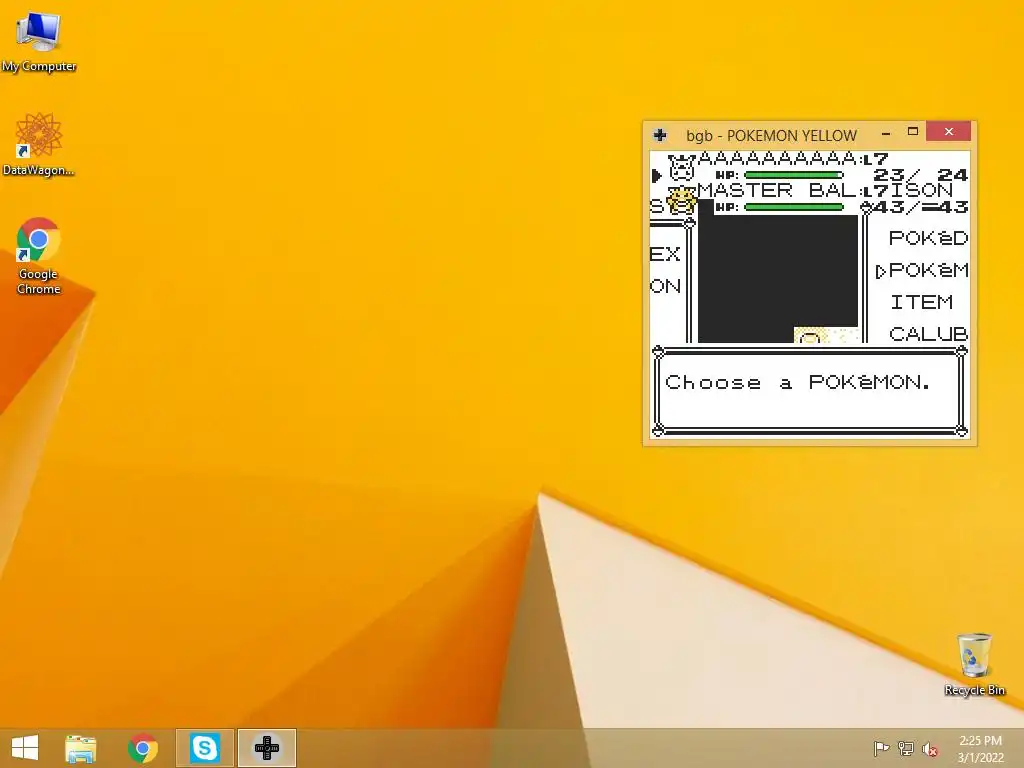The image size is (1024, 768).
Task: Open the clock showing 2:25 PM
Action: pyautogui.click(x=980, y=748)
